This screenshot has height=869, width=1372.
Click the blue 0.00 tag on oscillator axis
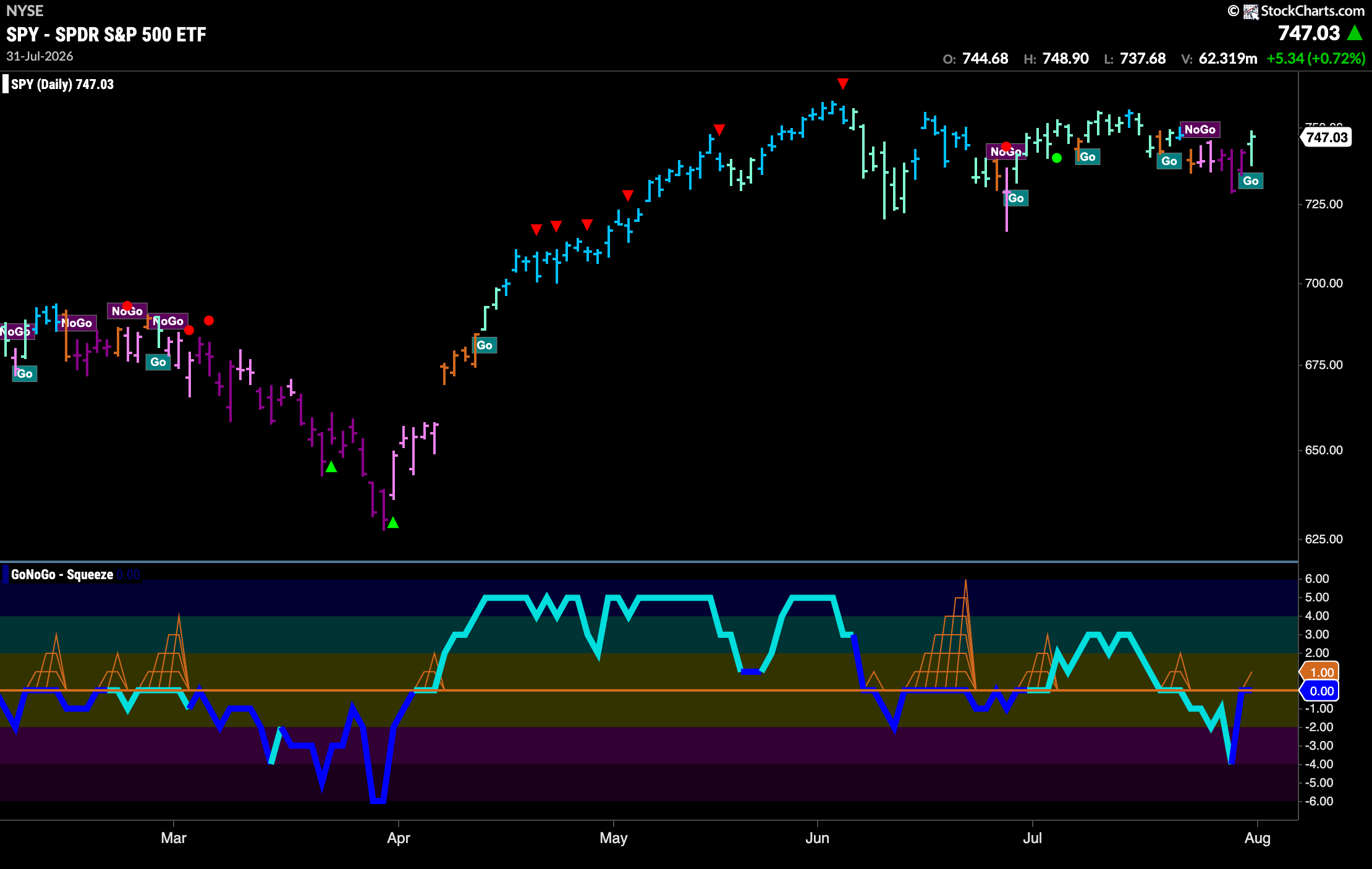(1320, 691)
